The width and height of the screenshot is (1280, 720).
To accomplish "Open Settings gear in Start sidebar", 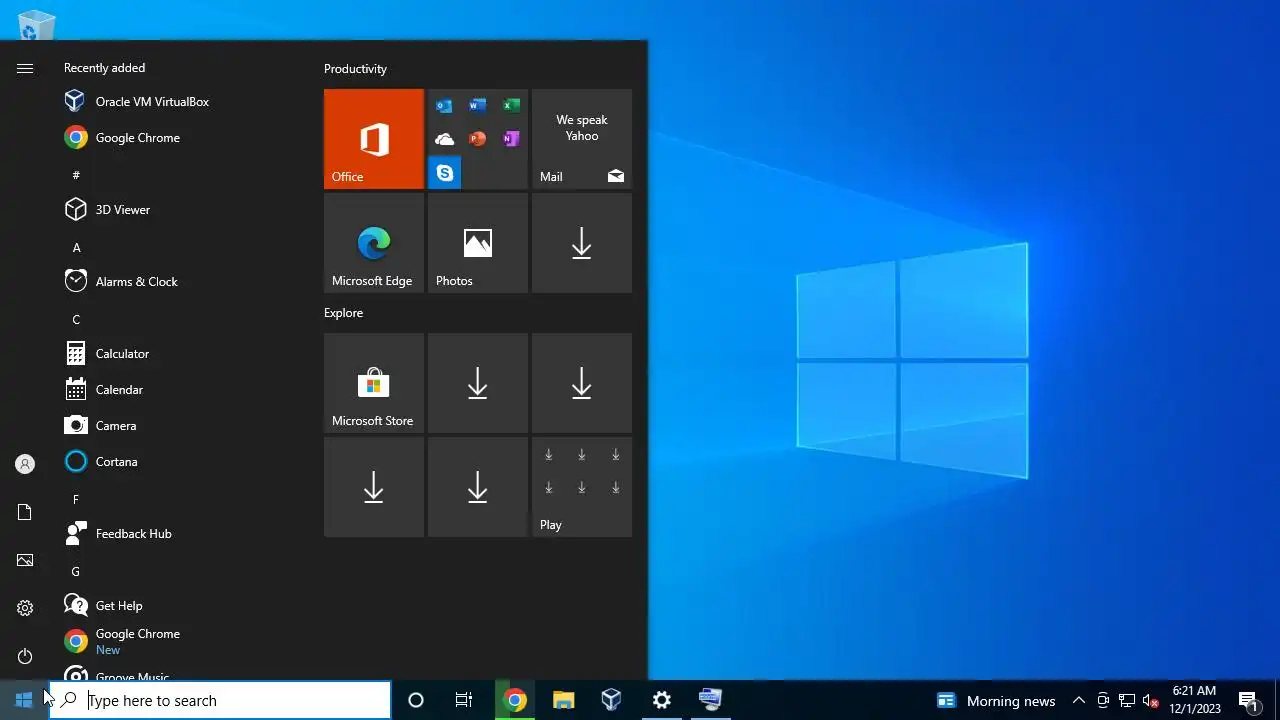I will 25,608.
